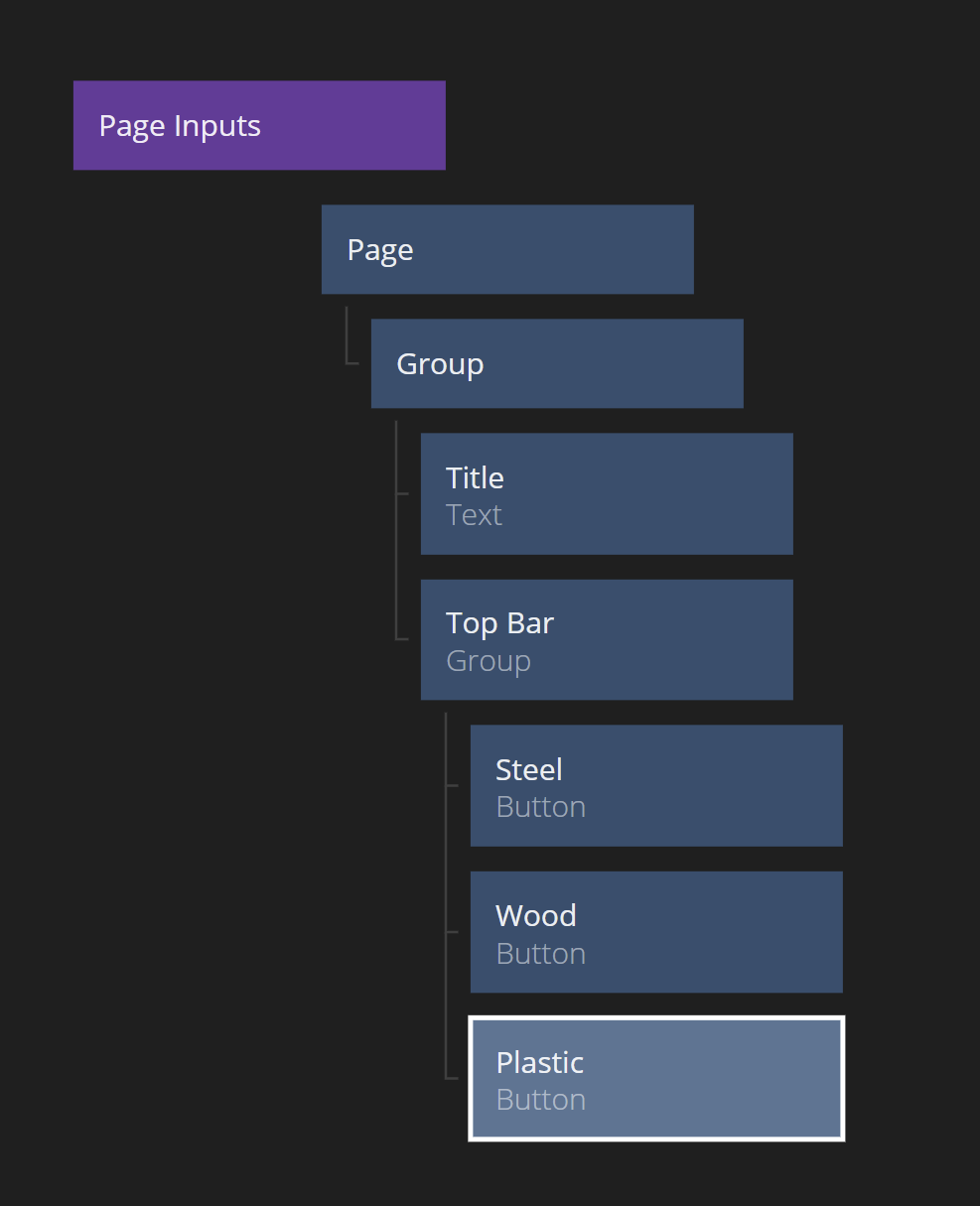Select the Top Bar group node
The image size is (980, 1206).
tap(606, 639)
